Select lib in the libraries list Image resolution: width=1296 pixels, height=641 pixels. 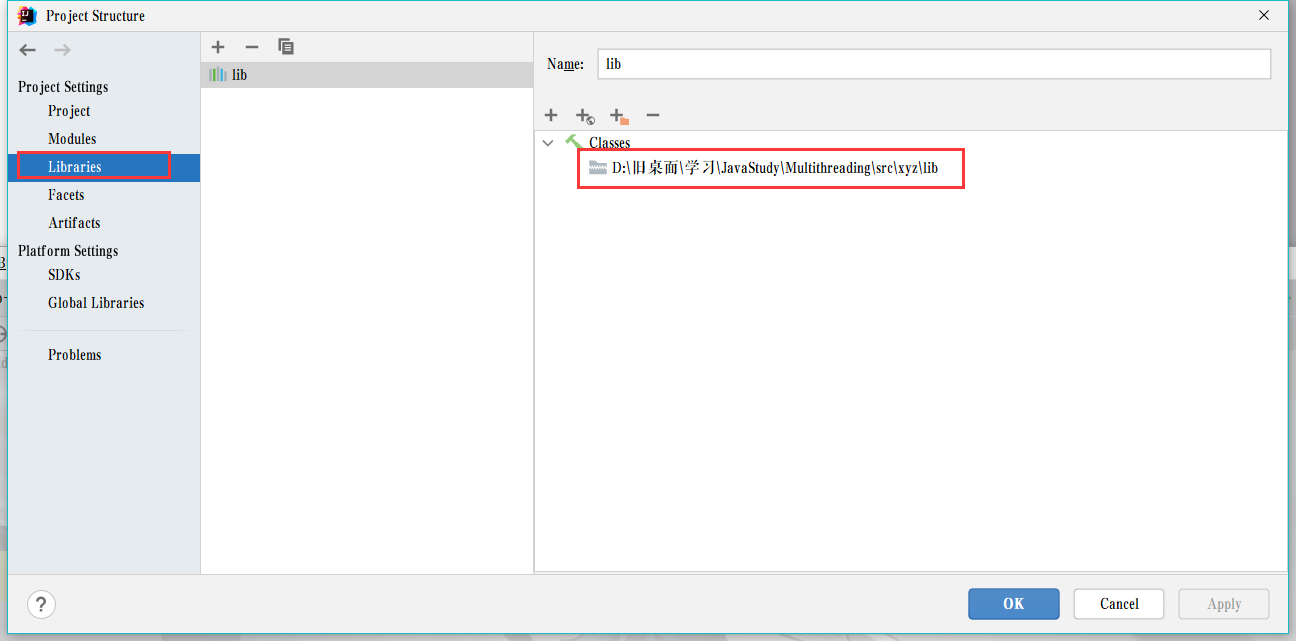click(366, 75)
